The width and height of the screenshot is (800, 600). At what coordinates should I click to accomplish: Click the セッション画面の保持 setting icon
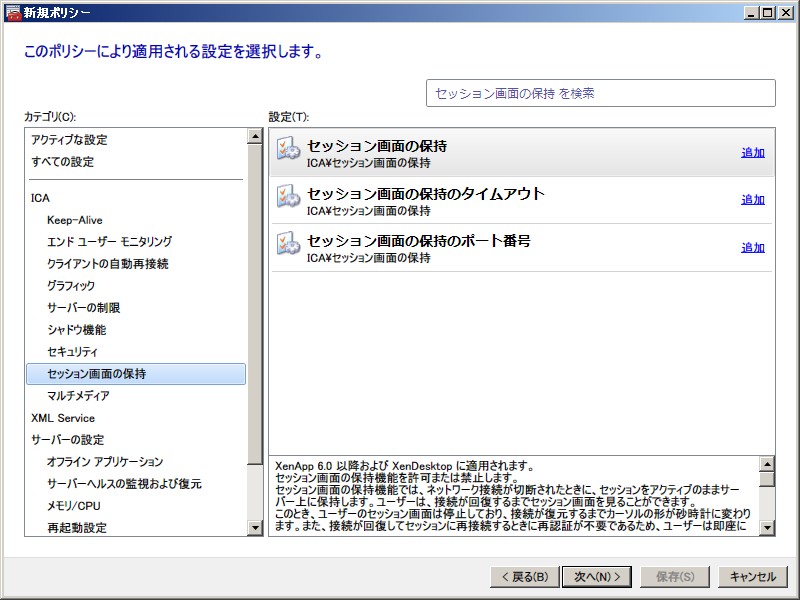point(288,148)
